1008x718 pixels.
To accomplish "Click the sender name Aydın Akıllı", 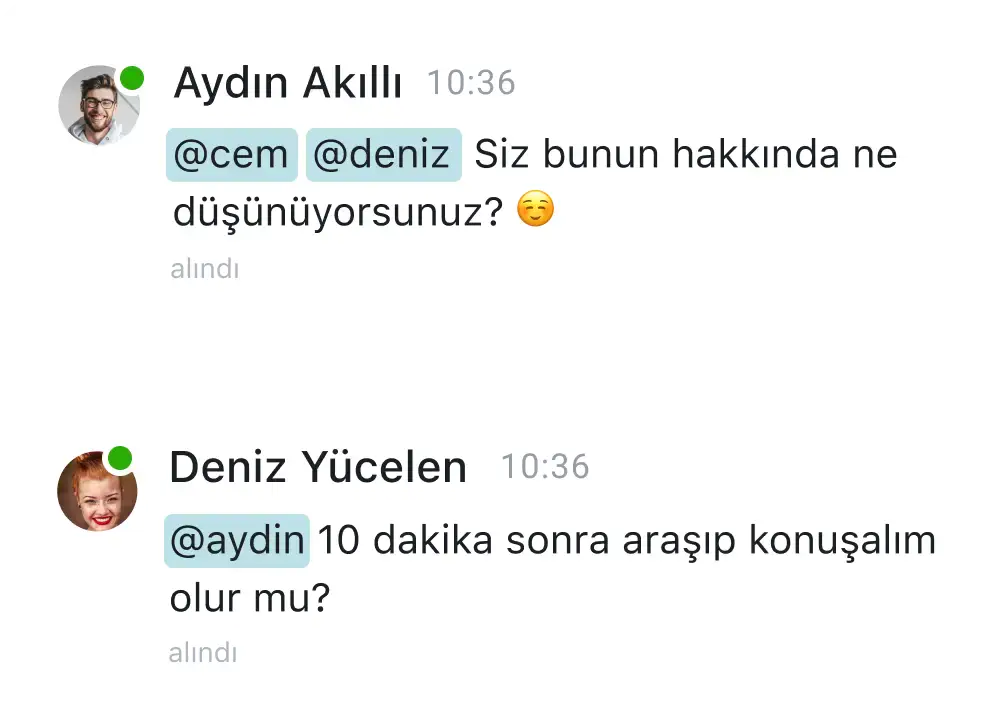I will (x=288, y=83).
